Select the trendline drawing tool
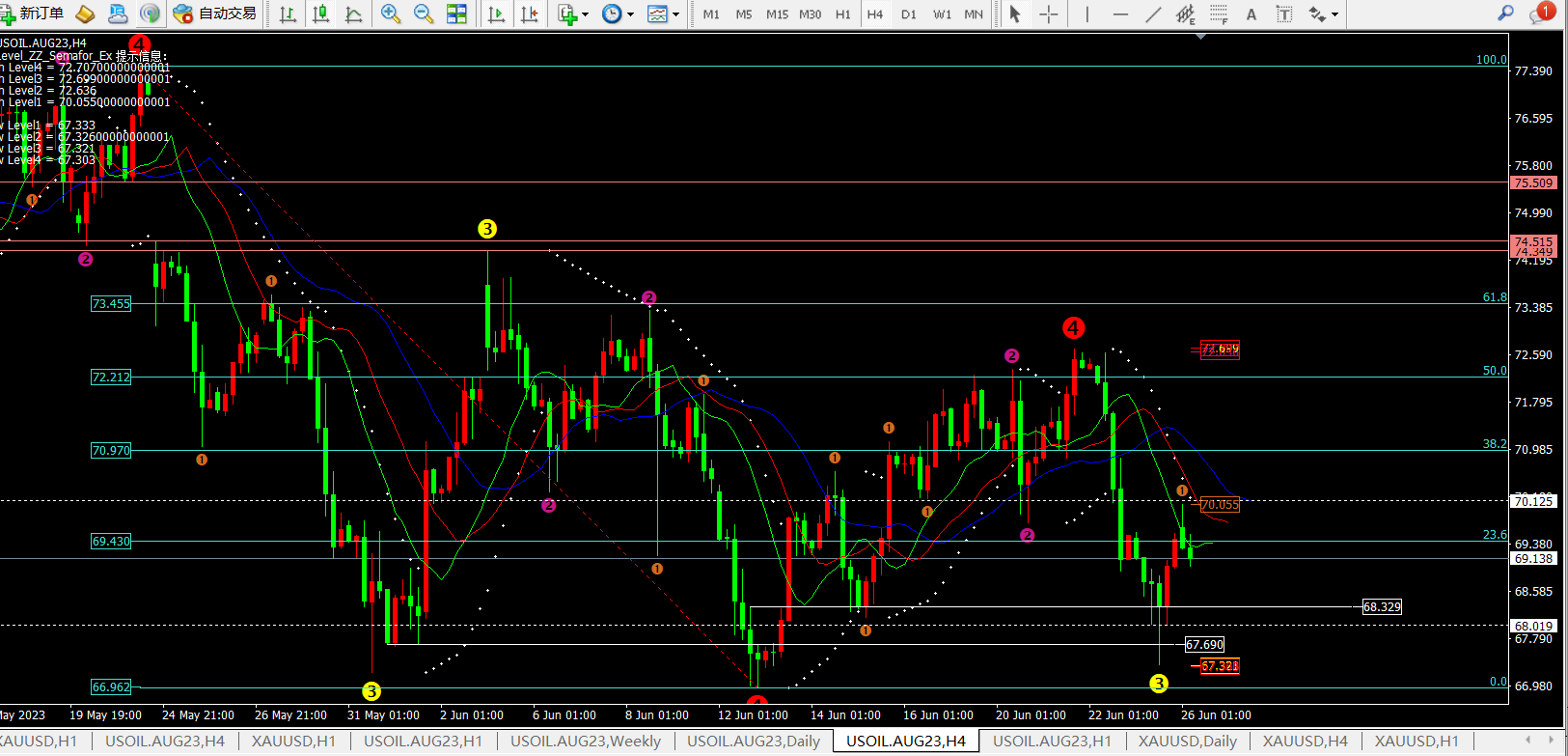 click(x=1153, y=14)
